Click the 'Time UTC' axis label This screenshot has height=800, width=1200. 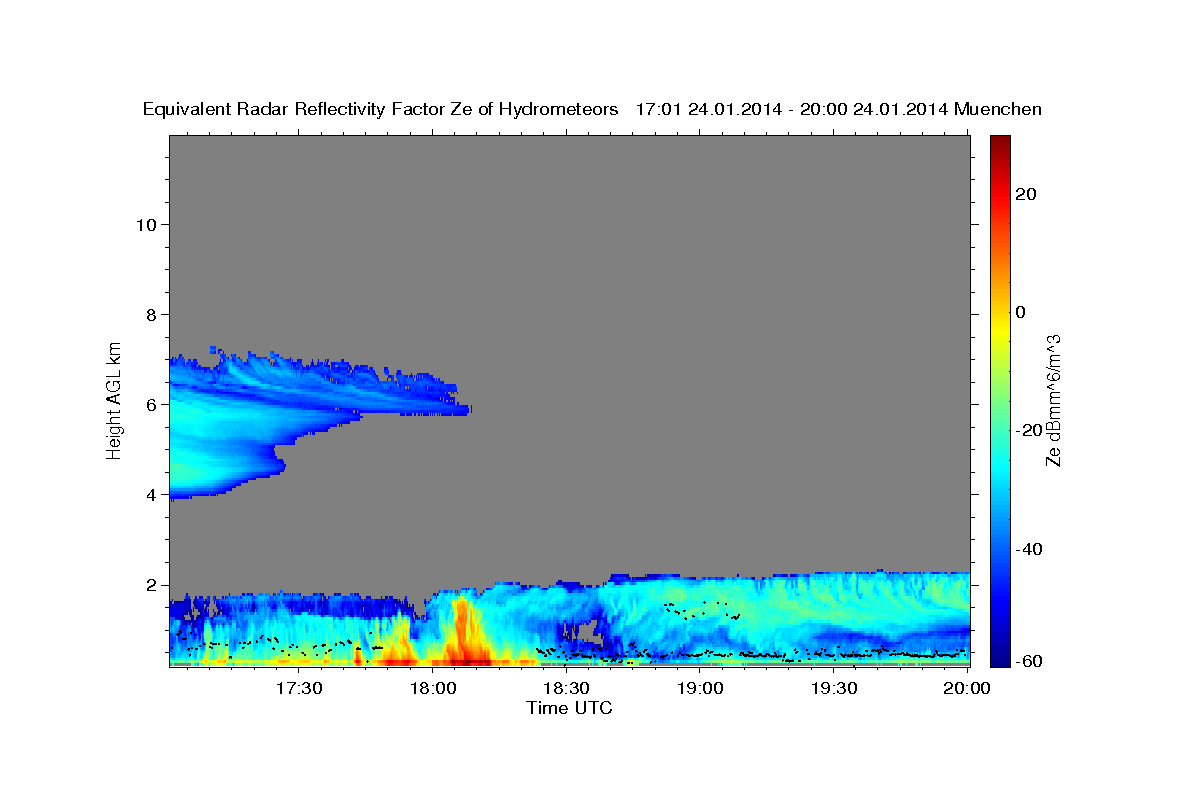(x=569, y=708)
